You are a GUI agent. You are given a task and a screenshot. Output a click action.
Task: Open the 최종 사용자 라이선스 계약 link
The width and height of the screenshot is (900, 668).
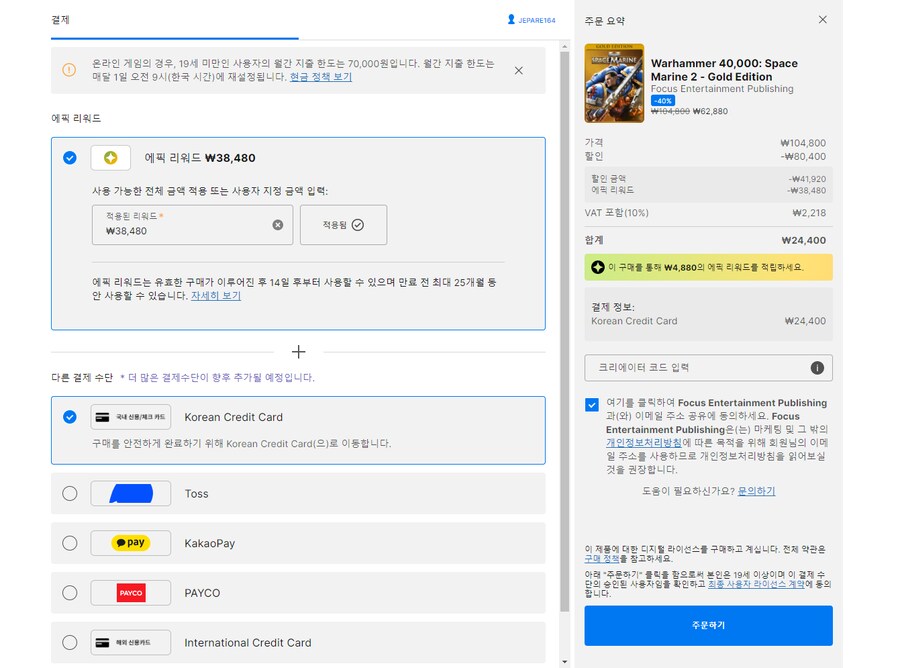pos(756,584)
